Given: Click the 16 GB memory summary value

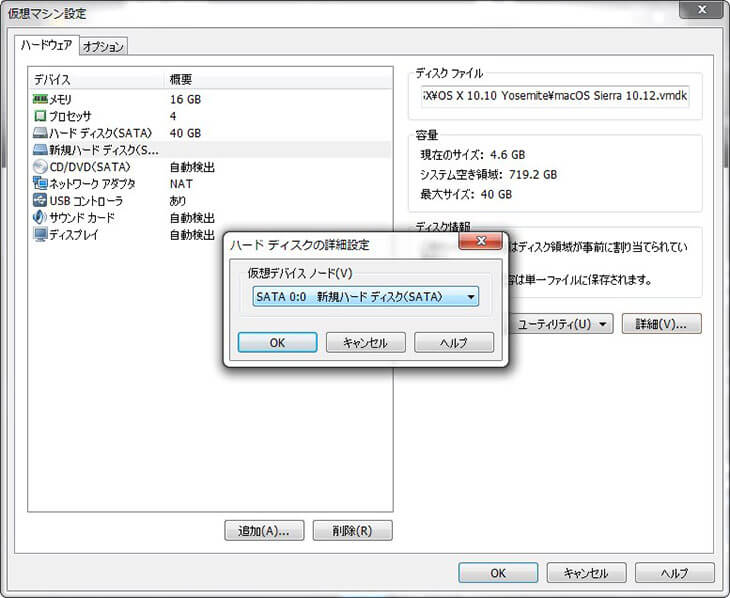Looking at the screenshot, I should [185, 99].
